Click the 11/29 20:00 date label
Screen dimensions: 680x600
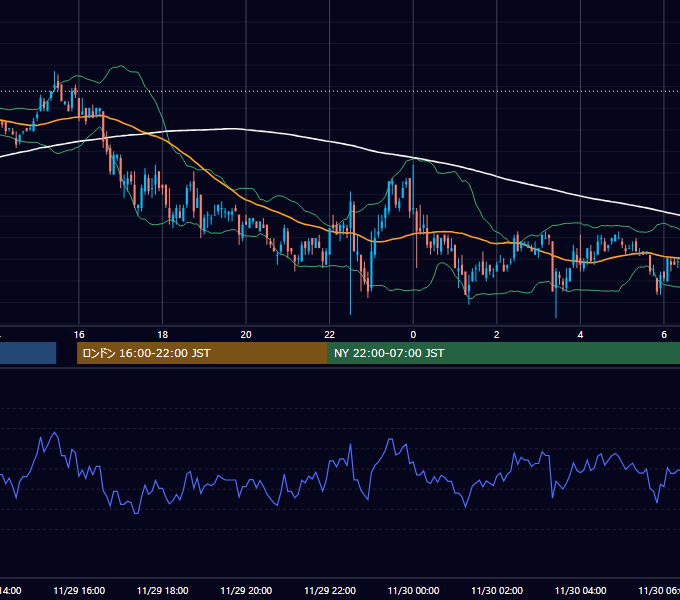tap(246, 590)
